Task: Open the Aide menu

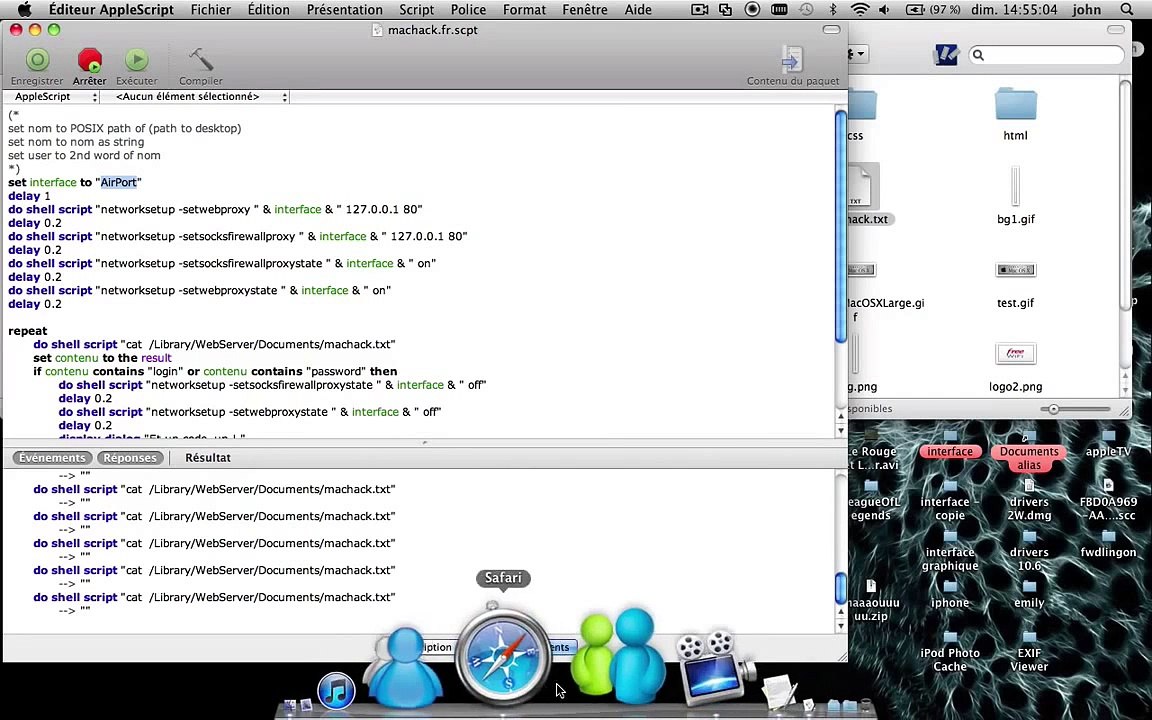Action: (638, 10)
